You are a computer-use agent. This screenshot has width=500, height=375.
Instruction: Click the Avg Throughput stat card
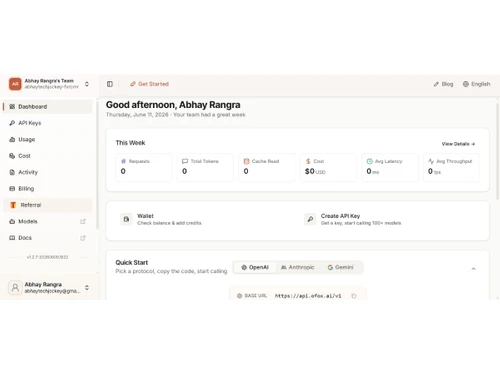451,167
